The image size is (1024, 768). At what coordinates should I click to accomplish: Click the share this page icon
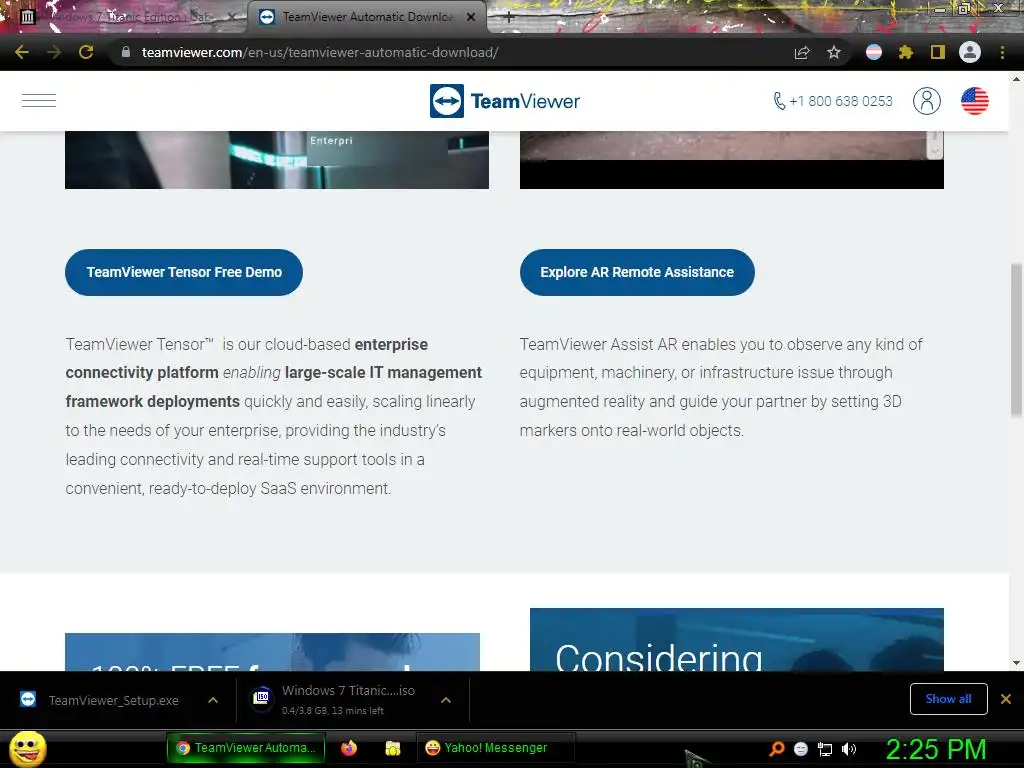pyautogui.click(x=802, y=52)
